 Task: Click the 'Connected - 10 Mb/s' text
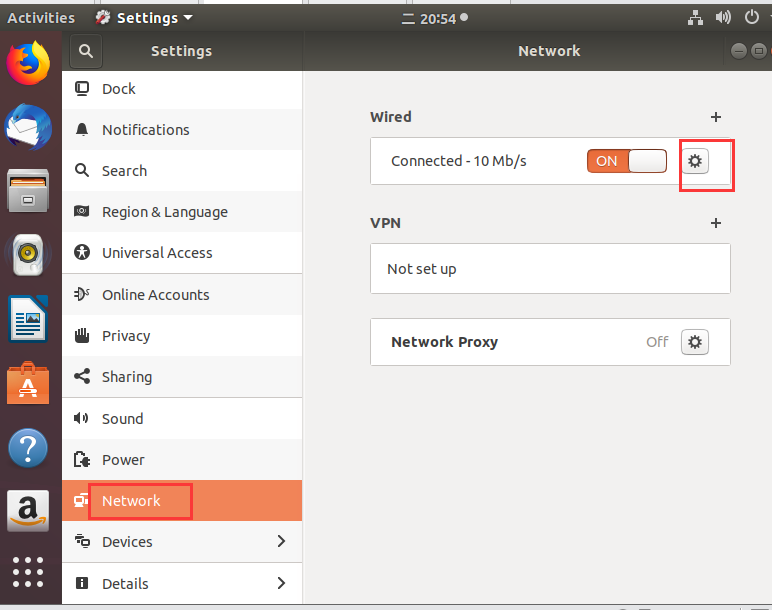click(x=458, y=161)
